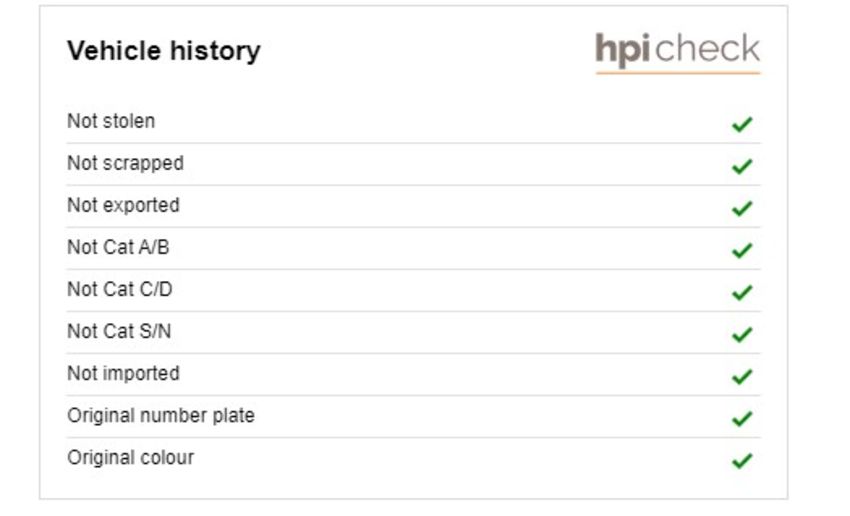The image size is (850, 516).
Task: Click the green checkmark beside Not stolen
Action: pos(742,124)
